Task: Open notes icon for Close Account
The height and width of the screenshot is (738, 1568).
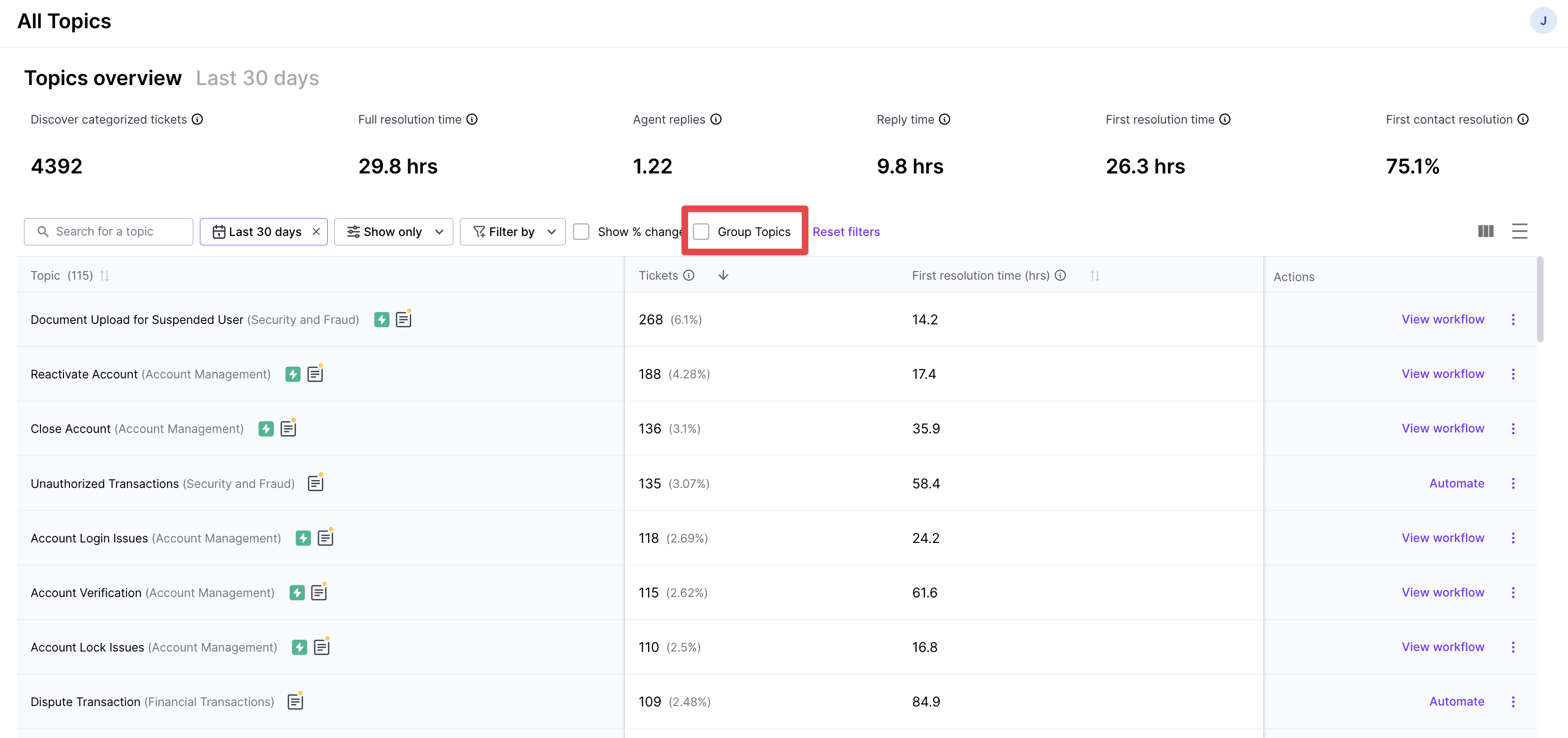Action: pos(288,428)
